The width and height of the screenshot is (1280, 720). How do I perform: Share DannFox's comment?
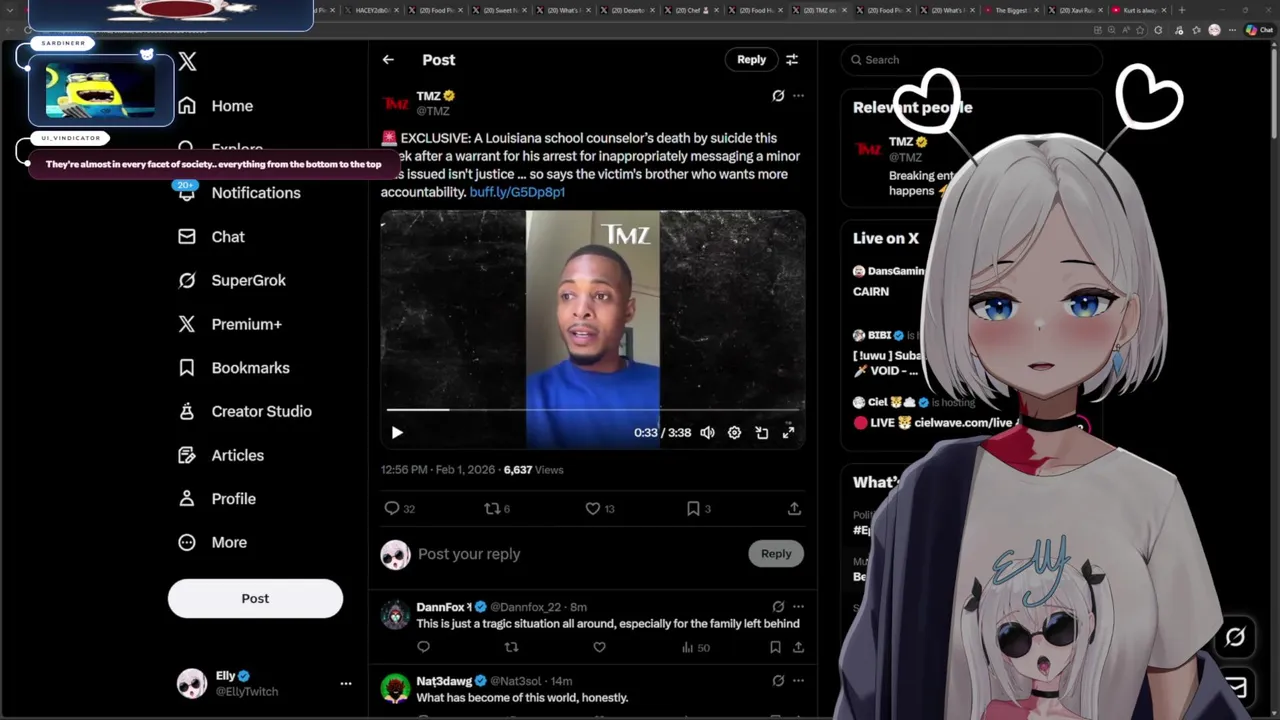798,648
